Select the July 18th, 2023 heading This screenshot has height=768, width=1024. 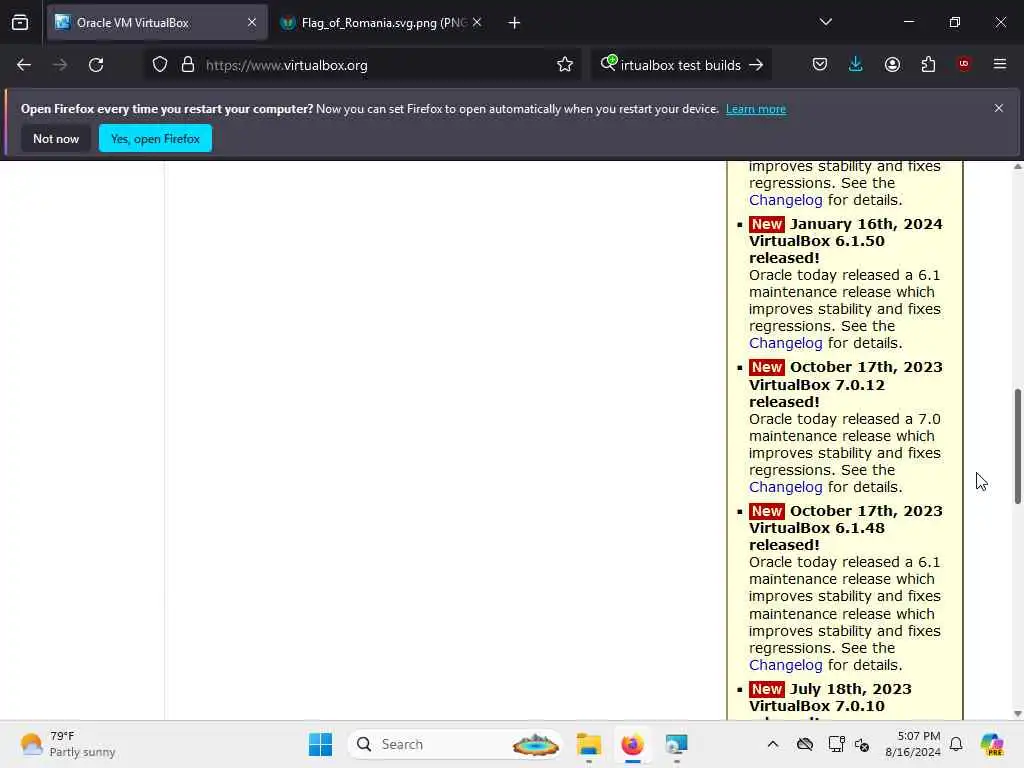coord(850,689)
